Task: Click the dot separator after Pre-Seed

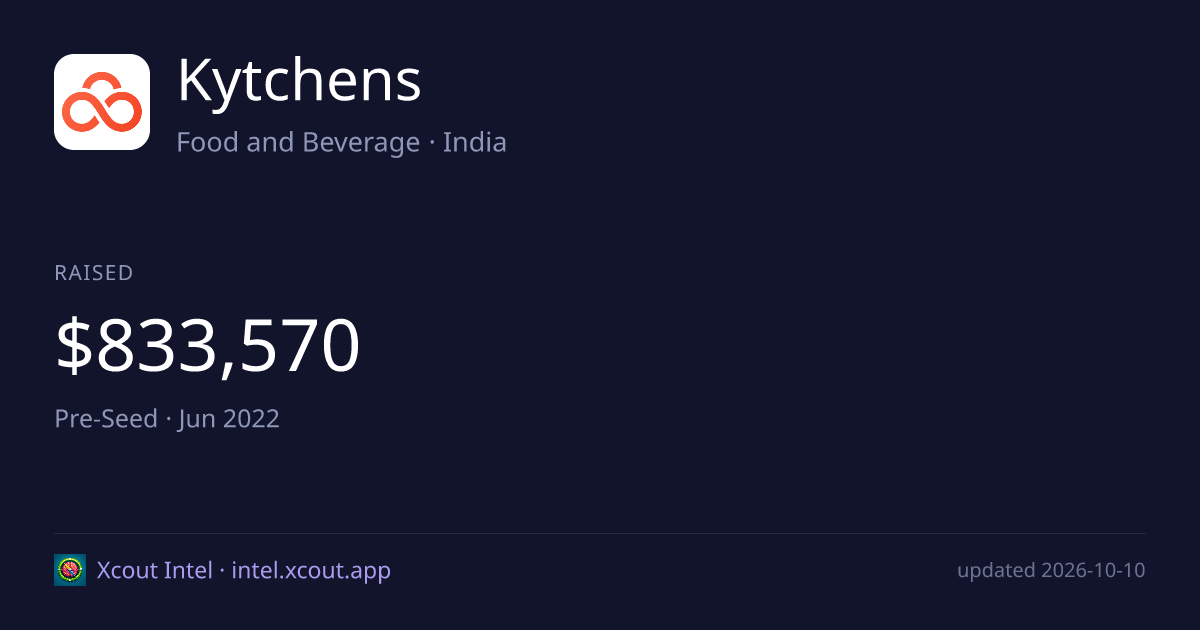Action: (x=168, y=419)
